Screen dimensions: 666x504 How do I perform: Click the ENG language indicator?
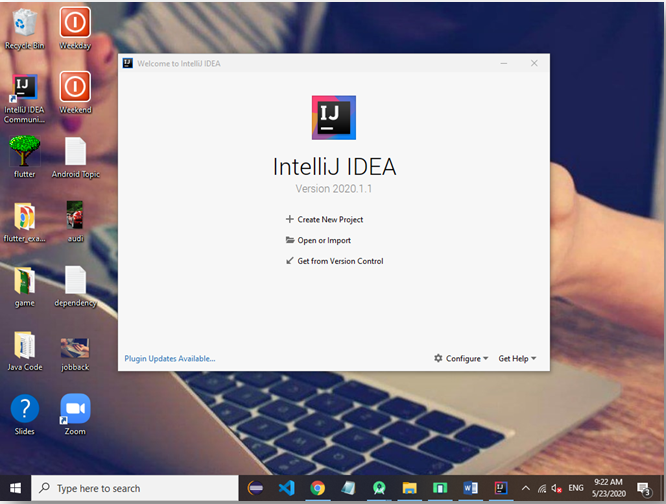coord(576,488)
